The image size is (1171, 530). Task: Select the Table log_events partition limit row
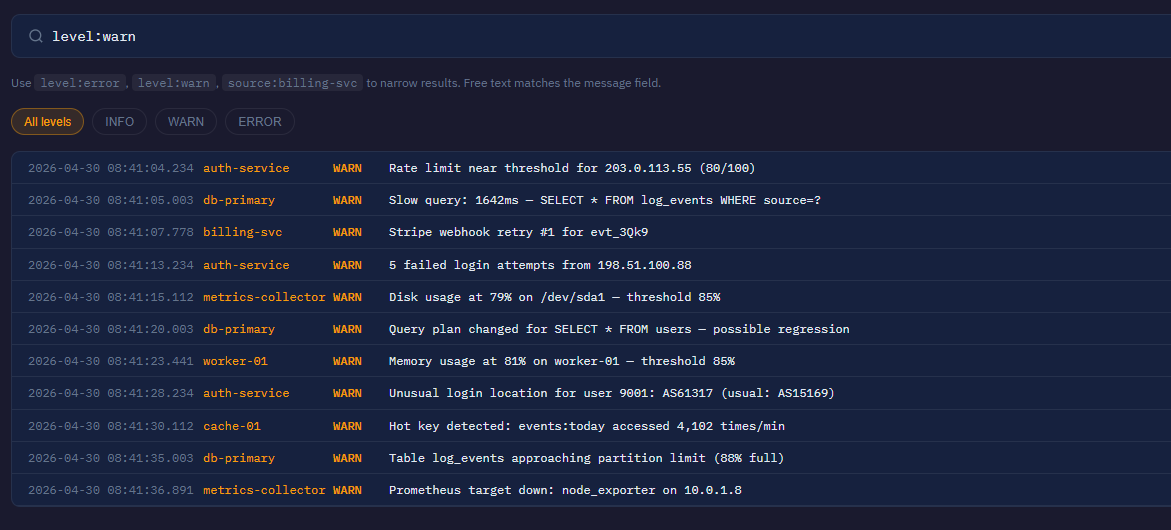(591, 458)
